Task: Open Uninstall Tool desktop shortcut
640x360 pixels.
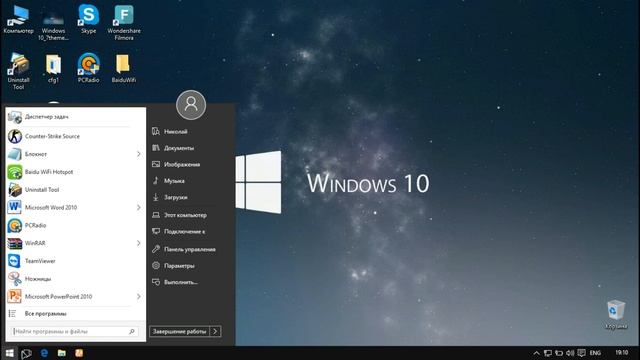Action: pos(18,71)
